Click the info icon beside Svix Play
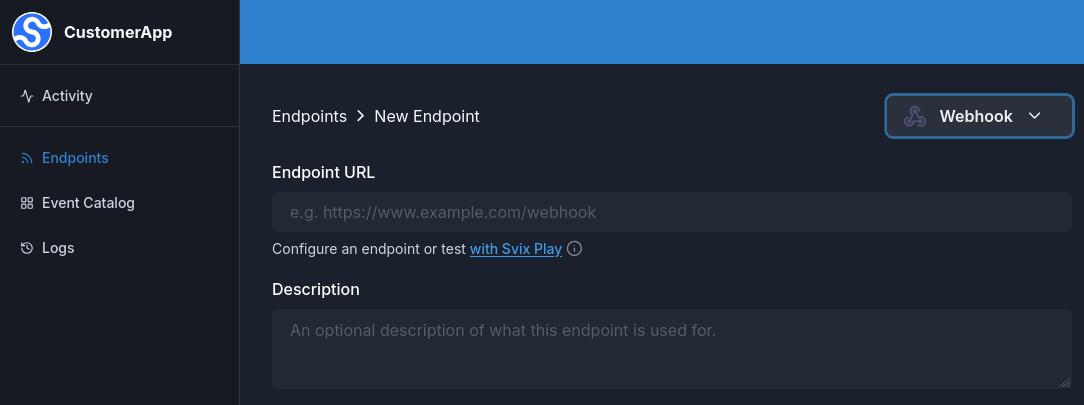 tap(575, 249)
